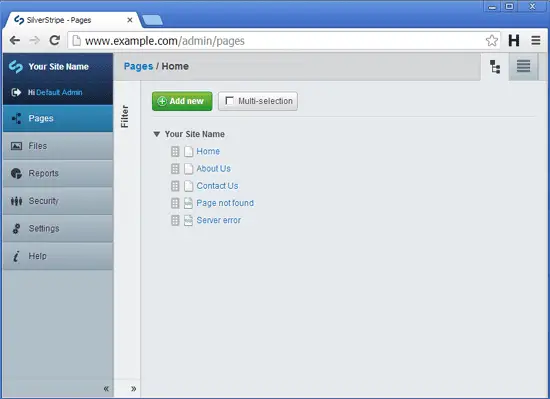Screen dimensions: 550x399
Task: Open the vertical Filter panel tab
Action: point(125,116)
